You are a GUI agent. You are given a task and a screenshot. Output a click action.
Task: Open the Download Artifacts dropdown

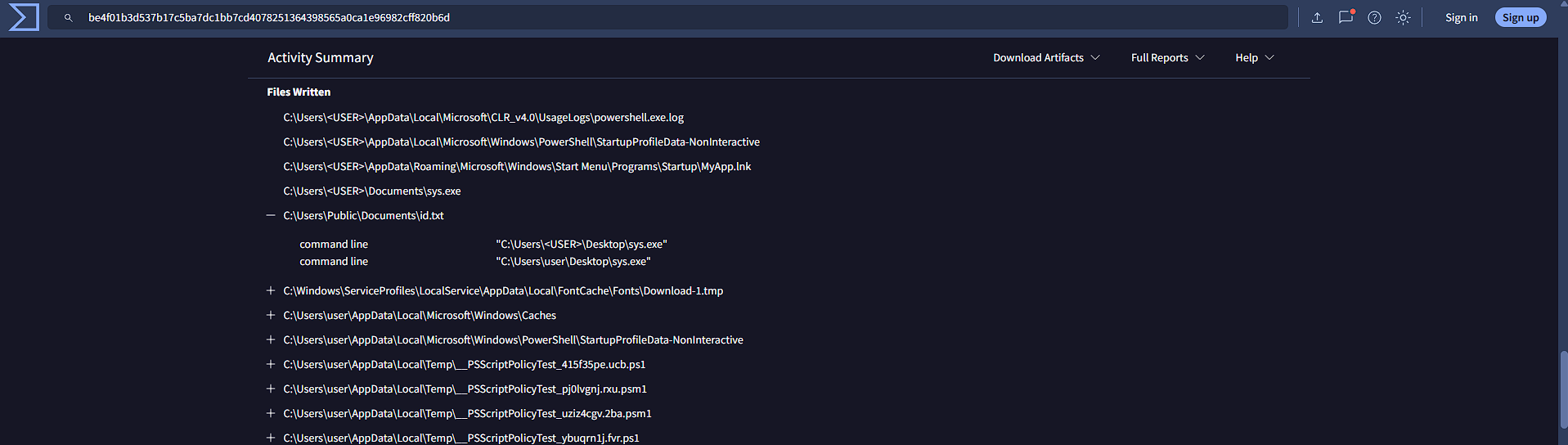pos(1046,57)
